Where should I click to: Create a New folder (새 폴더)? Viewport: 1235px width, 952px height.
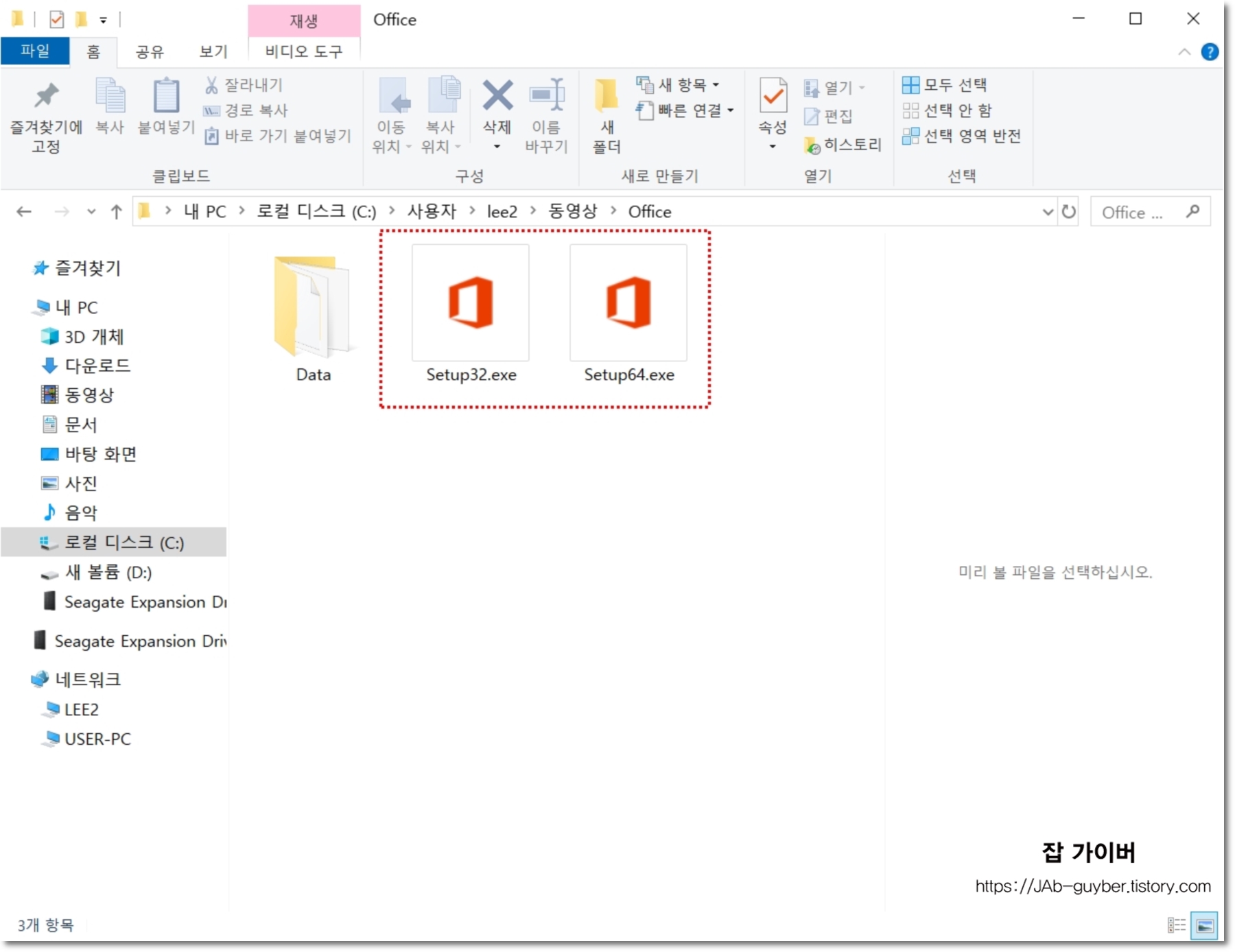(x=607, y=117)
